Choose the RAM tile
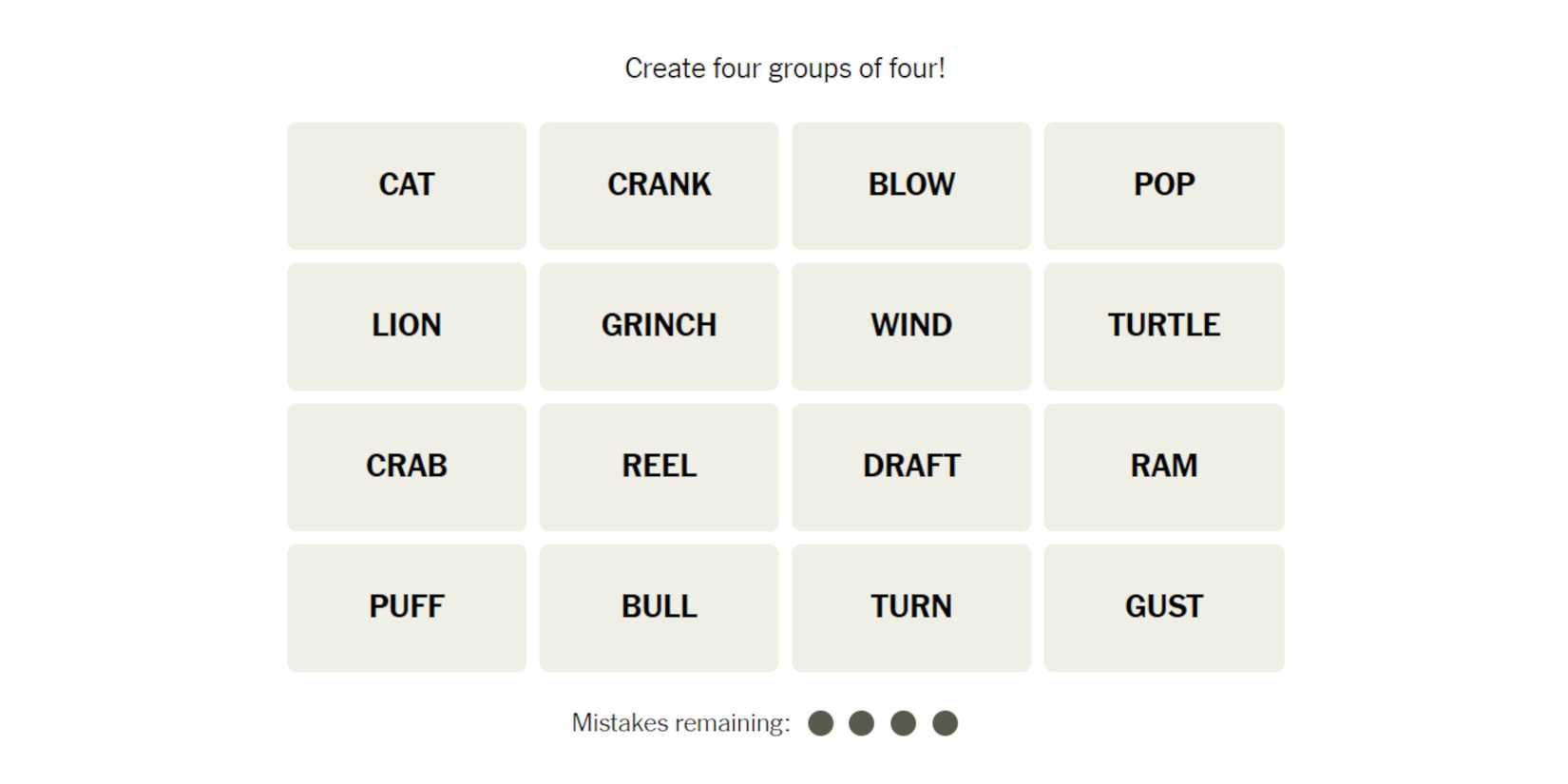The image size is (1568, 784). 1163,467
